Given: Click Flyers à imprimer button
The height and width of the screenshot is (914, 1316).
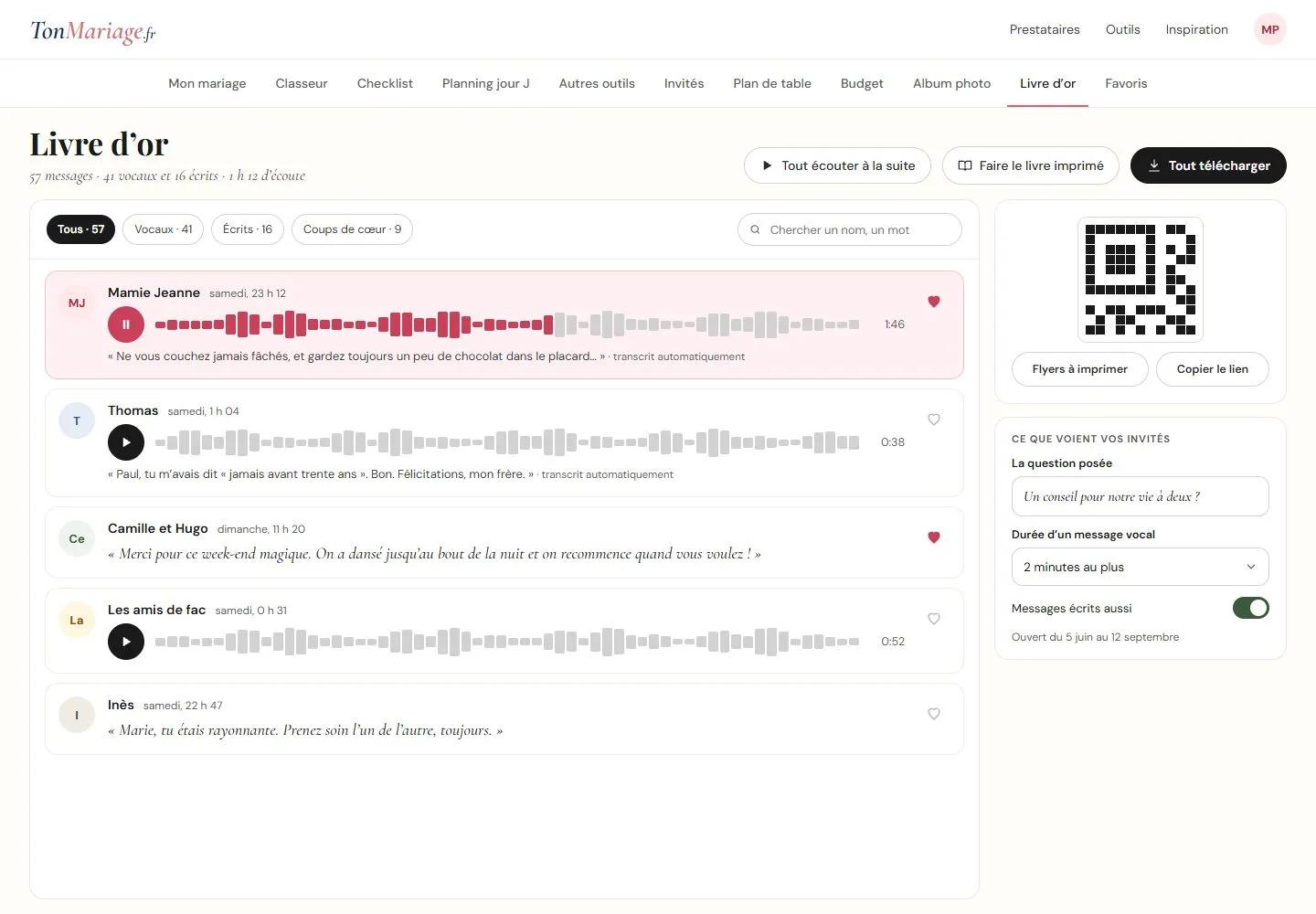Looking at the screenshot, I should 1079,369.
